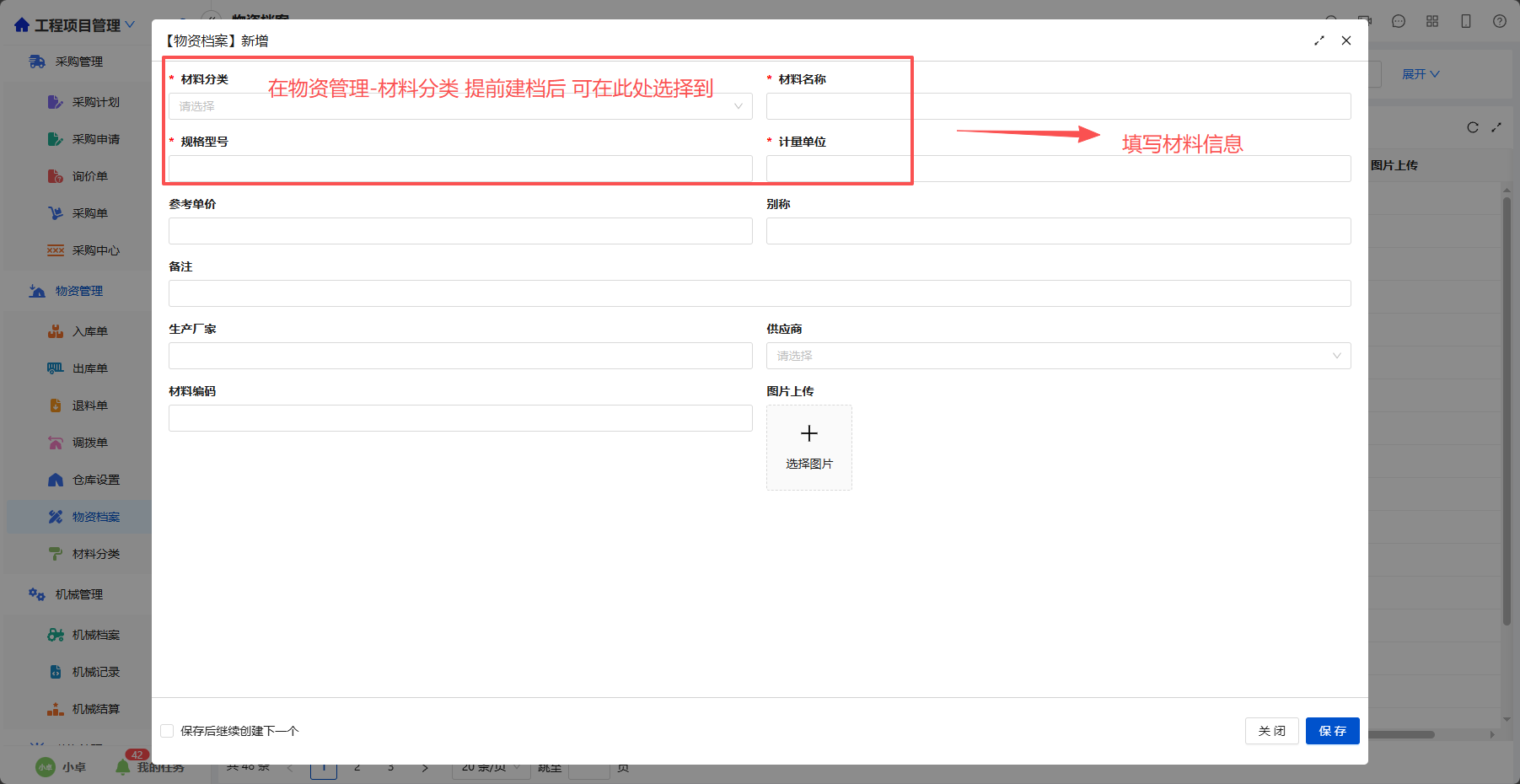Click the 我的任务 bell icon
The image size is (1520, 784).
(123, 767)
